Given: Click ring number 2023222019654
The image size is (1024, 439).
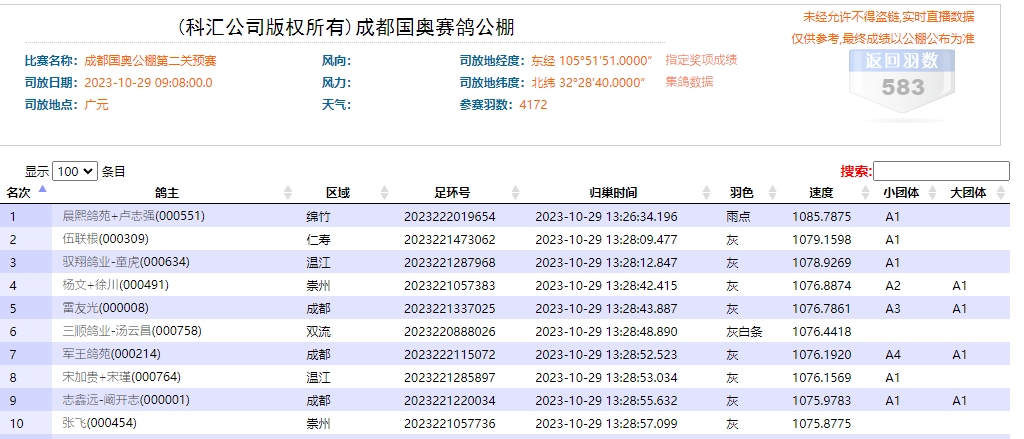Looking at the screenshot, I should click(449, 216).
